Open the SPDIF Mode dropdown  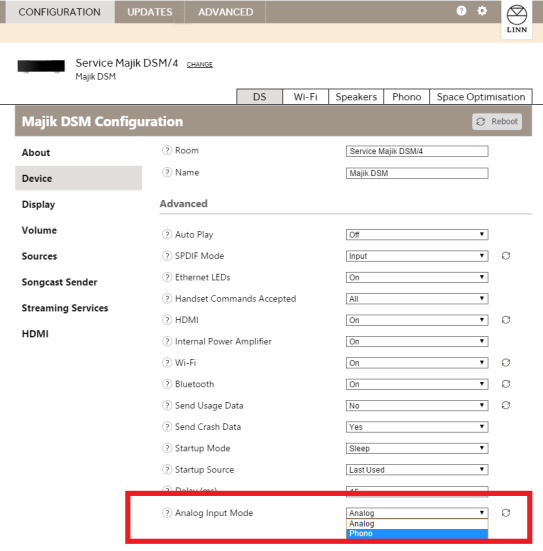click(417, 256)
